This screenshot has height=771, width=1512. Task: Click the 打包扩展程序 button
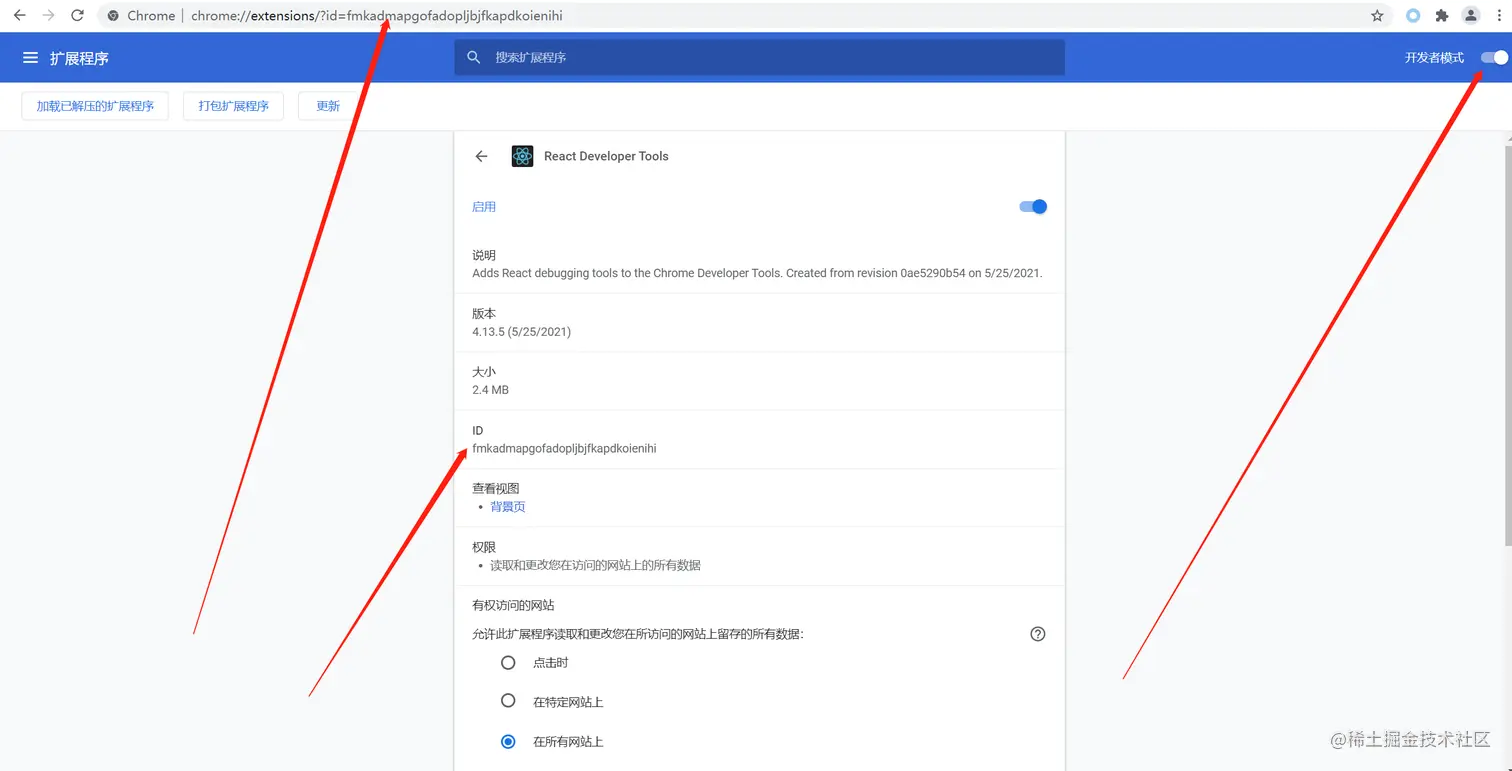pyautogui.click(x=233, y=106)
